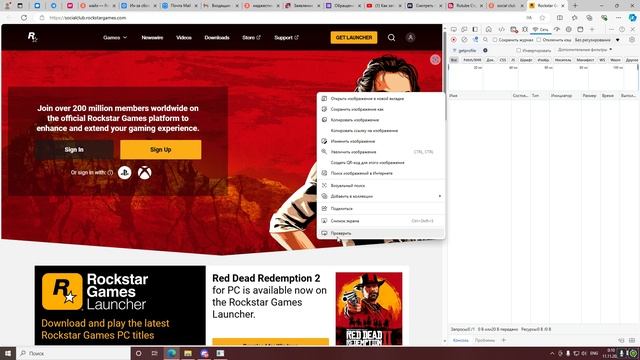Filter network requests by Fetch/XHR

point(472,60)
